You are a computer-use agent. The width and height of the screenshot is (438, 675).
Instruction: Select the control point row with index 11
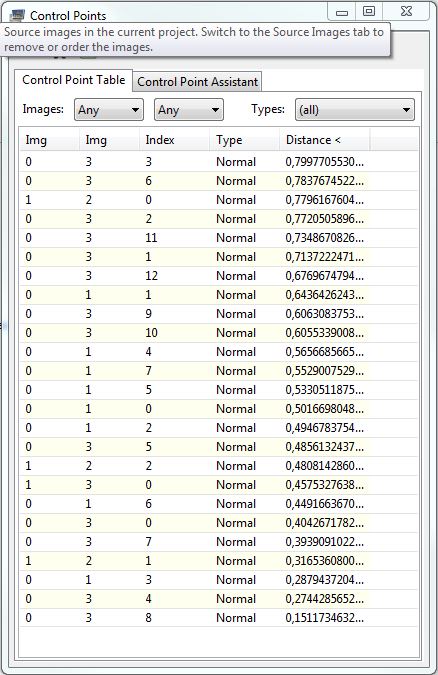click(x=218, y=238)
